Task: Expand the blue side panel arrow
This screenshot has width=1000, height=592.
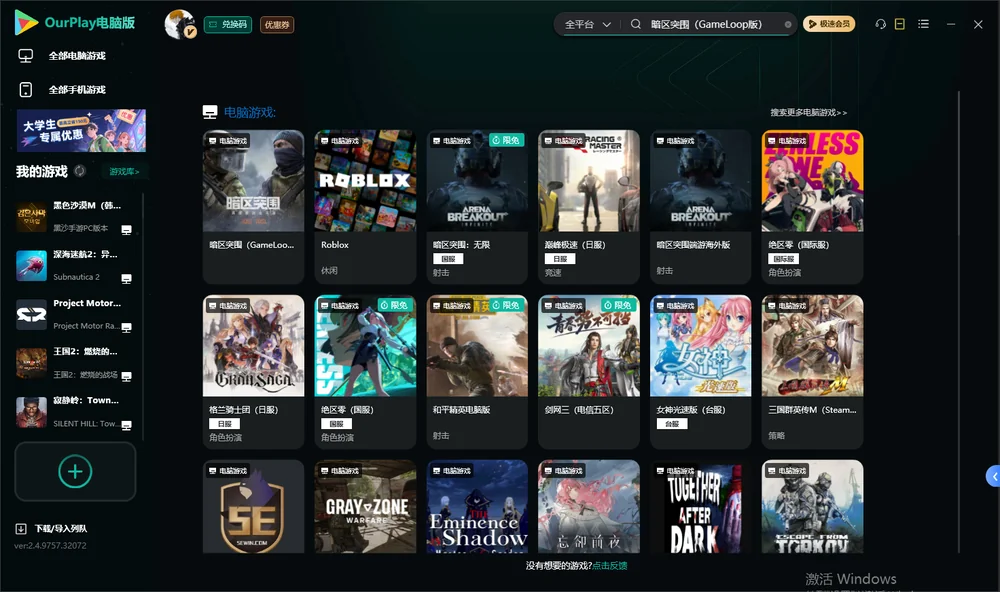Action: [994, 477]
